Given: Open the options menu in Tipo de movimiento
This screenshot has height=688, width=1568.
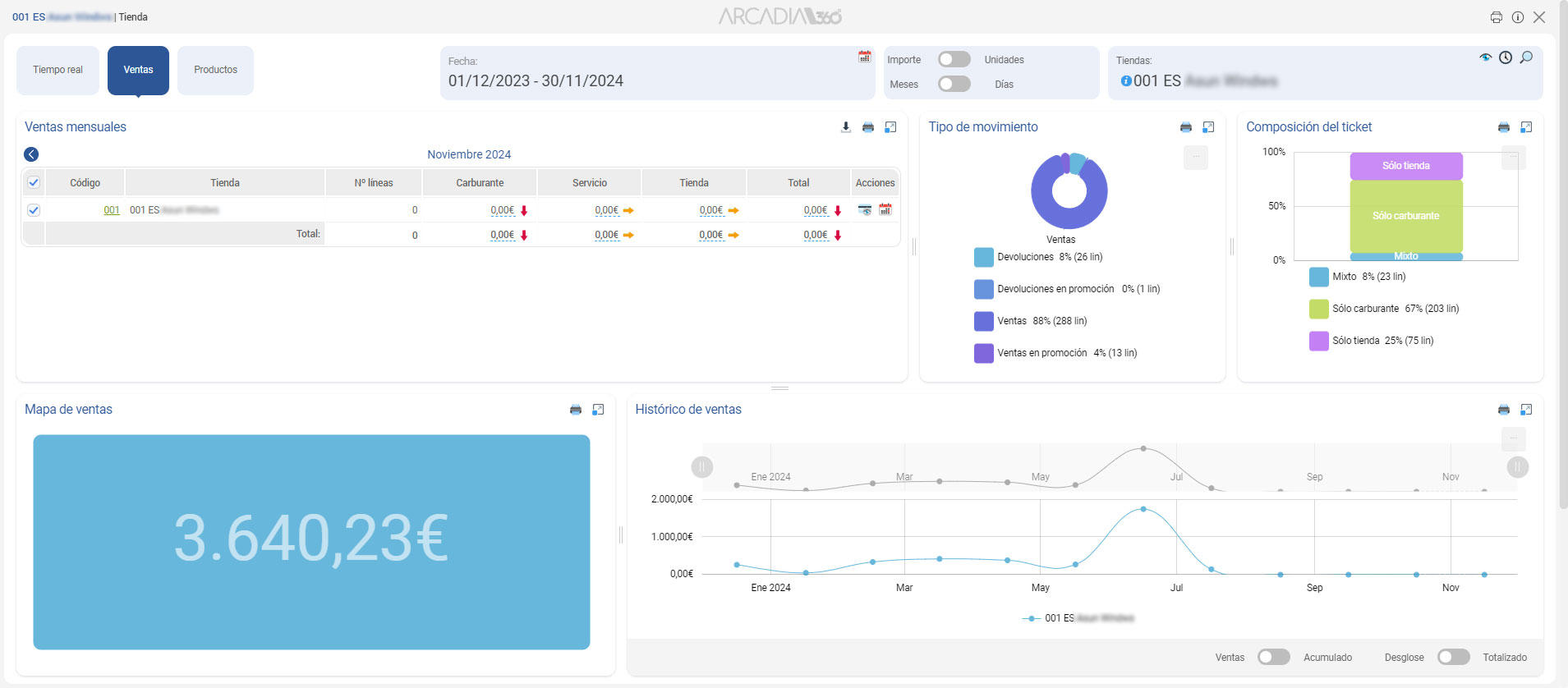Looking at the screenshot, I should (x=1195, y=158).
